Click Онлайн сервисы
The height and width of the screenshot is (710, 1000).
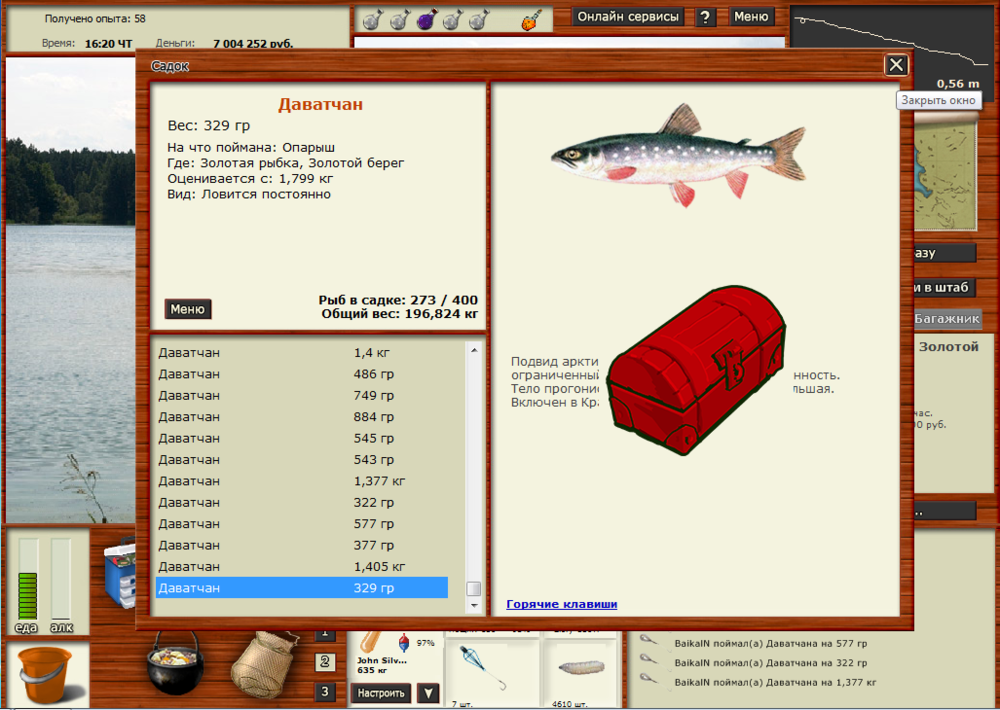pyautogui.click(x=627, y=17)
